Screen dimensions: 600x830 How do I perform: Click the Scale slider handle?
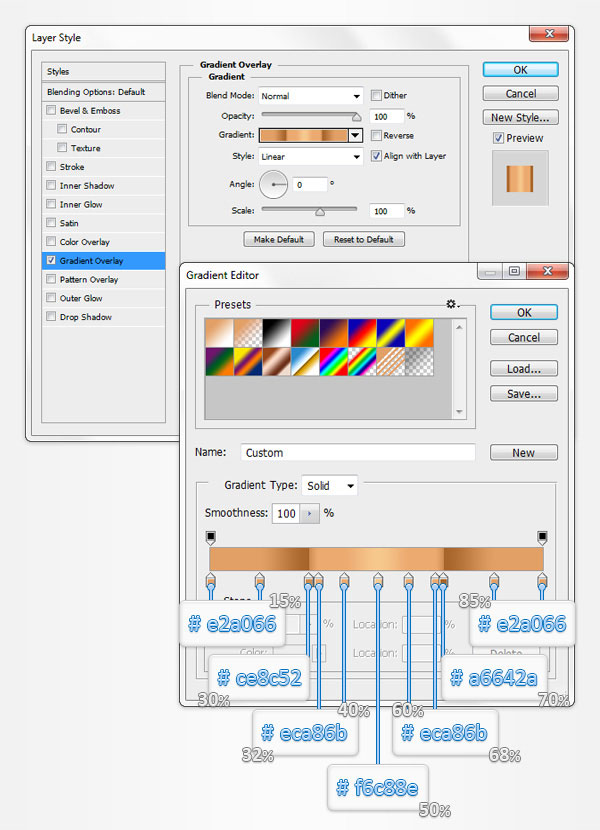click(x=320, y=212)
